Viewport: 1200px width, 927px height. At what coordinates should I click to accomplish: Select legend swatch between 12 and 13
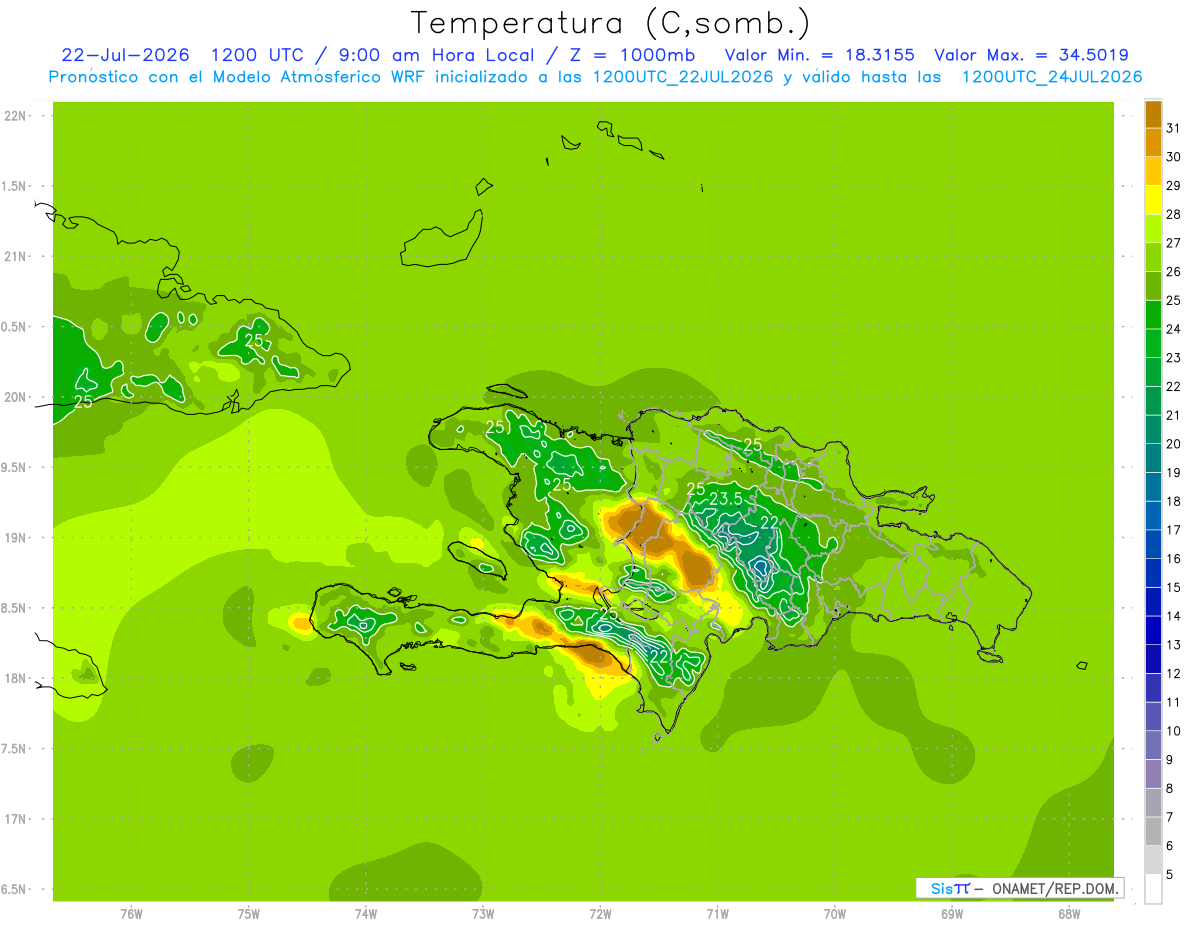pos(1153,659)
